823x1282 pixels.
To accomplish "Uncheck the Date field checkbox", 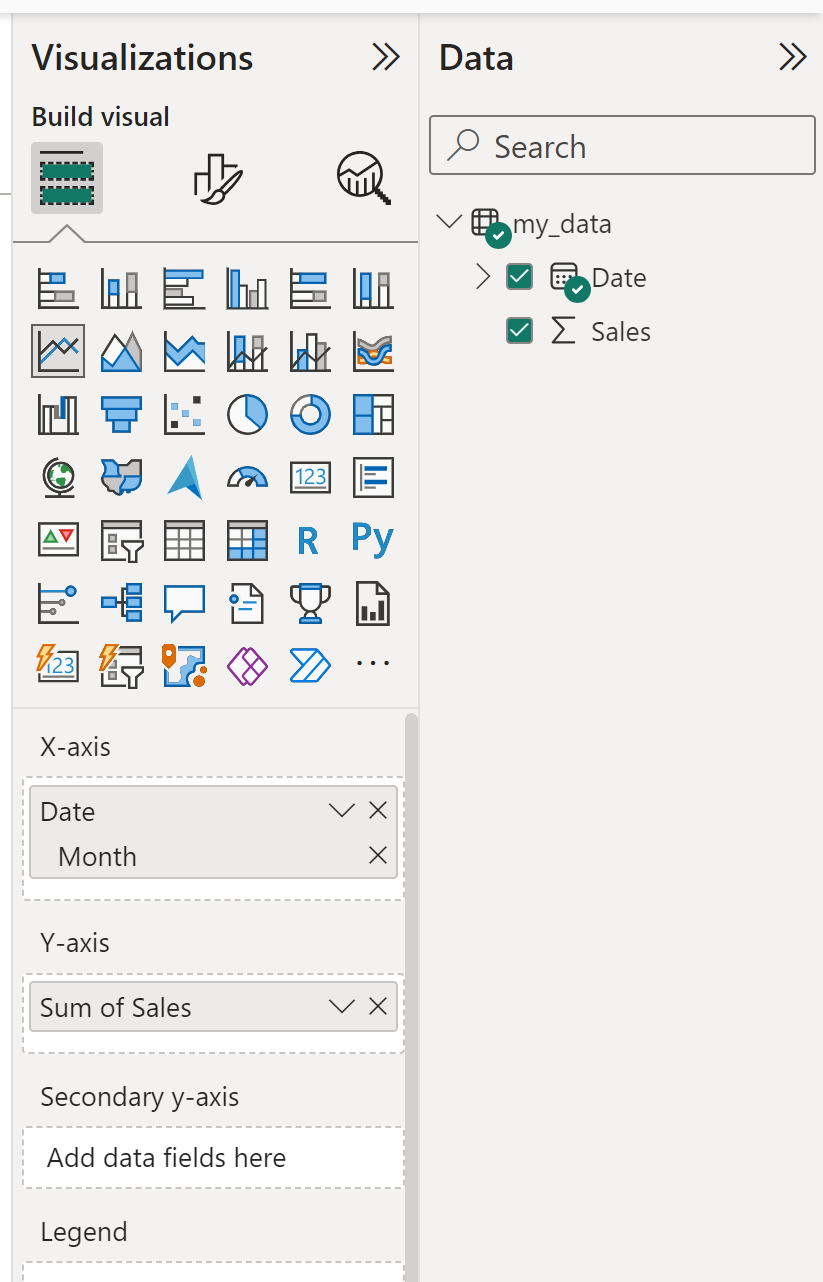I will (x=519, y=277).
